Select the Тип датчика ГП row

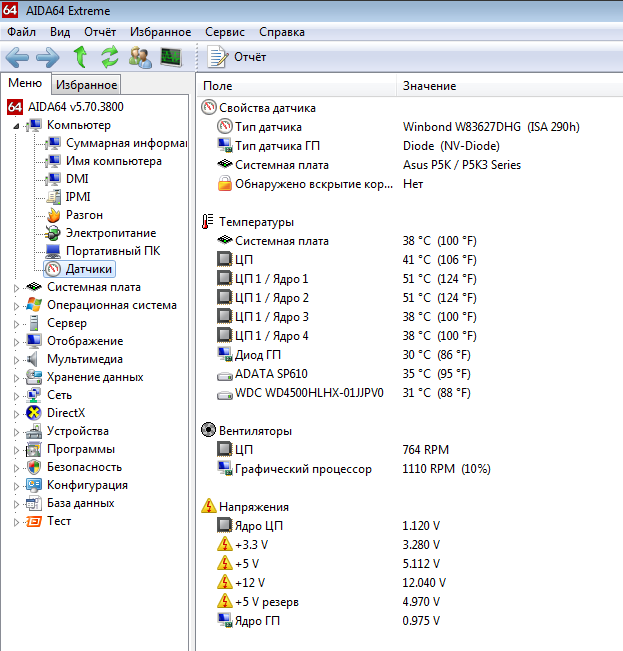click(x=359, y=146)
